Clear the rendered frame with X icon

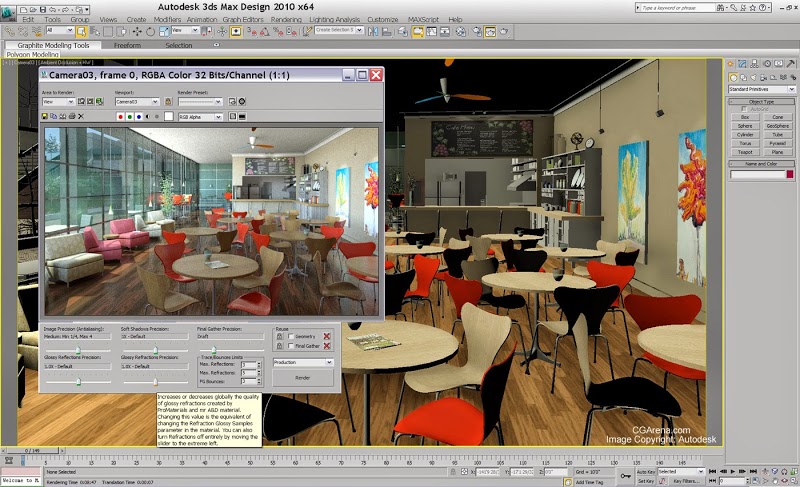(81, 116)
